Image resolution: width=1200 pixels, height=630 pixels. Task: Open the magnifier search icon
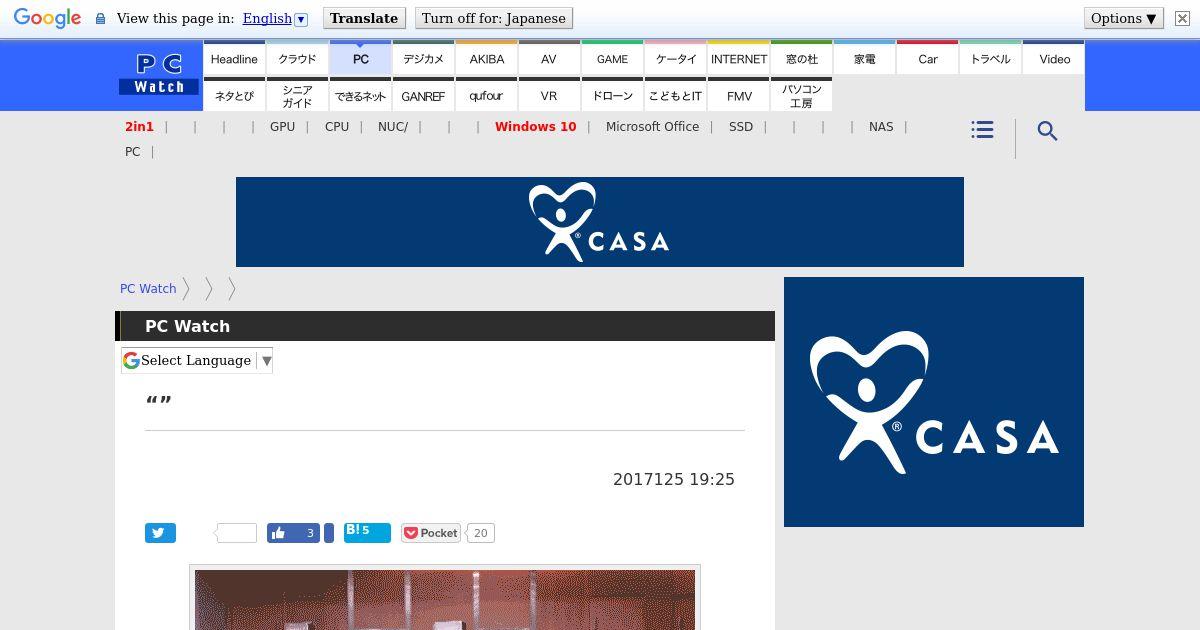(x=1047, y=131)
